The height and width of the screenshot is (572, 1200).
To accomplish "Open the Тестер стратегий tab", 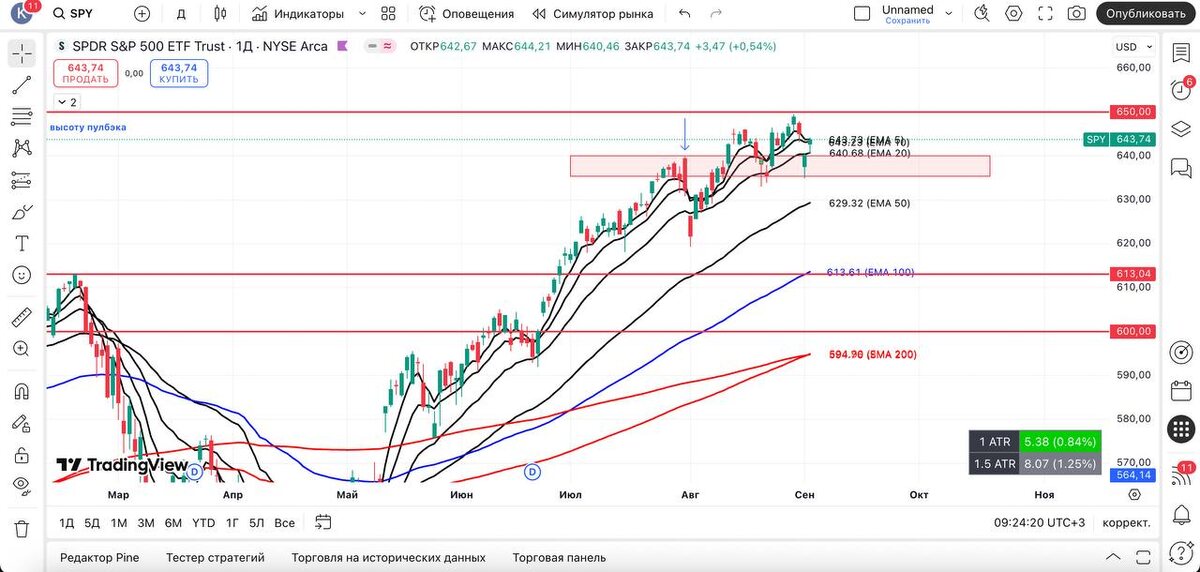I will tap(215, 558).
